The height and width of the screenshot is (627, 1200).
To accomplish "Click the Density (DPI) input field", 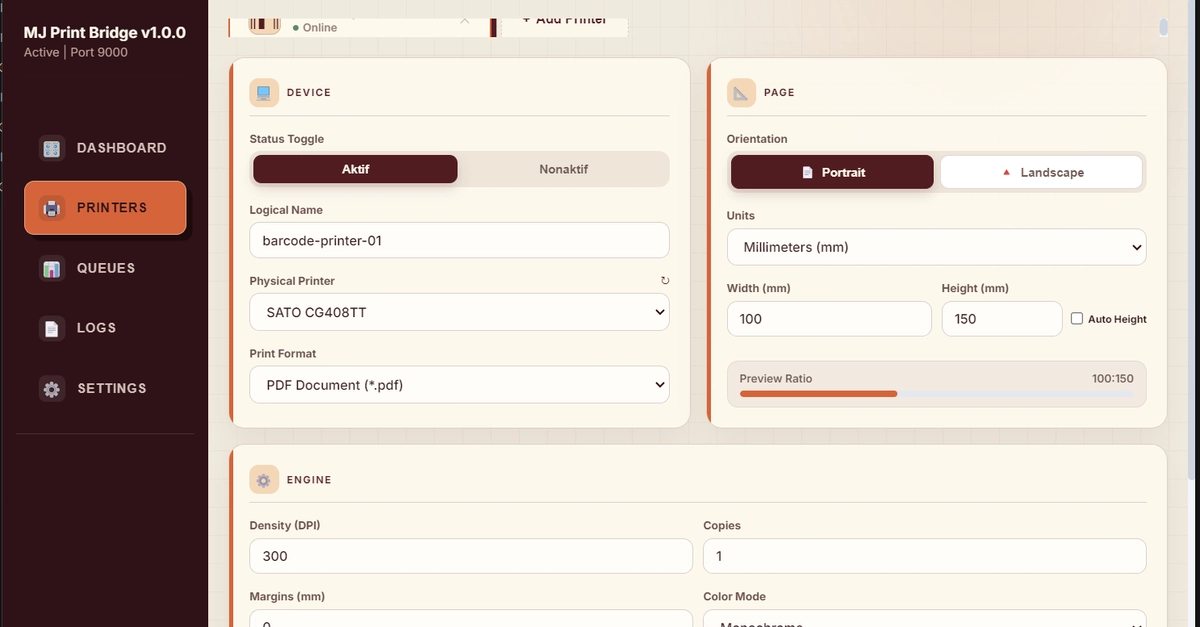I will click(x=471, y=556).
